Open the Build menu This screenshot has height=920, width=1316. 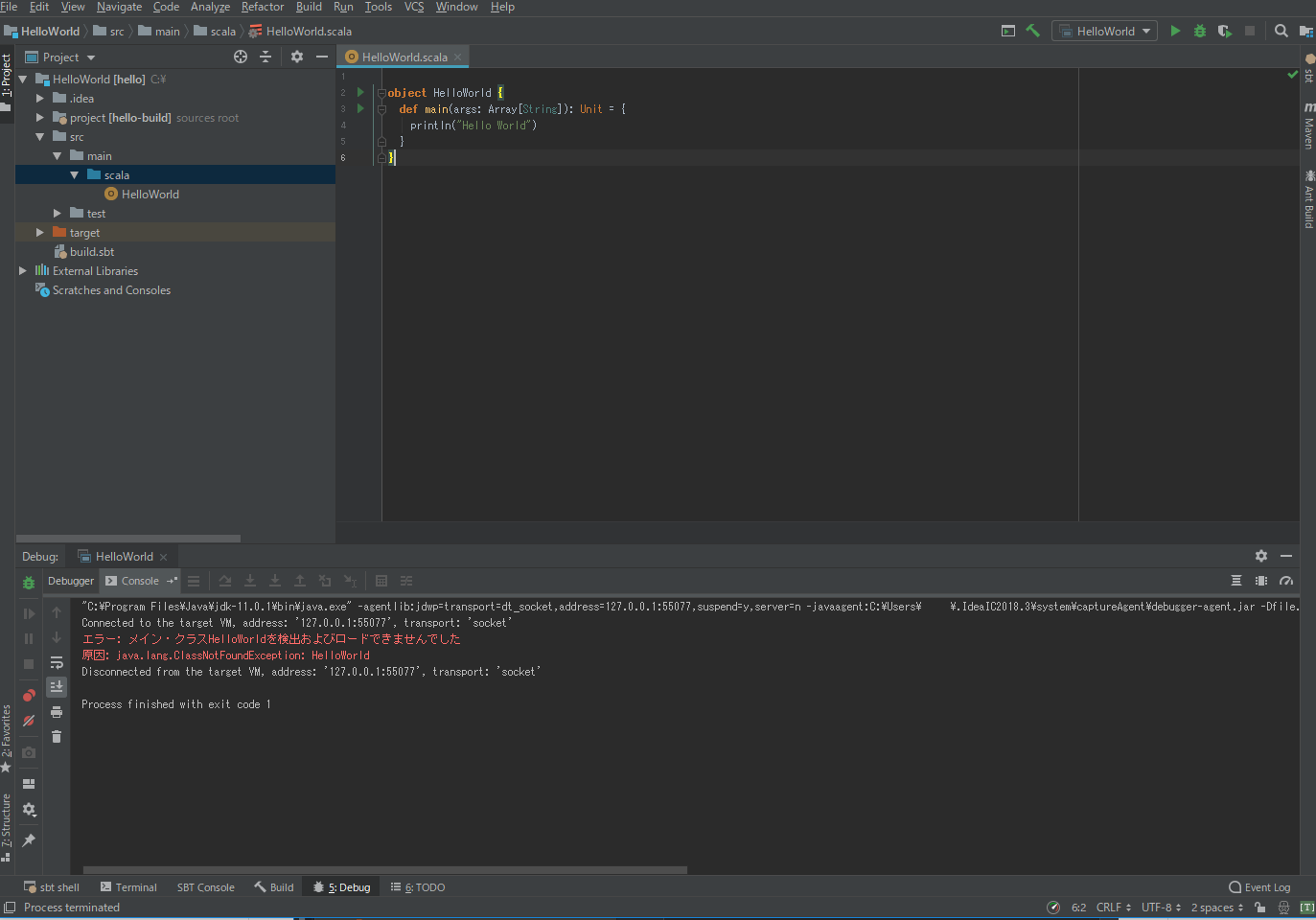pyautogui.click(x=309, y=7)
